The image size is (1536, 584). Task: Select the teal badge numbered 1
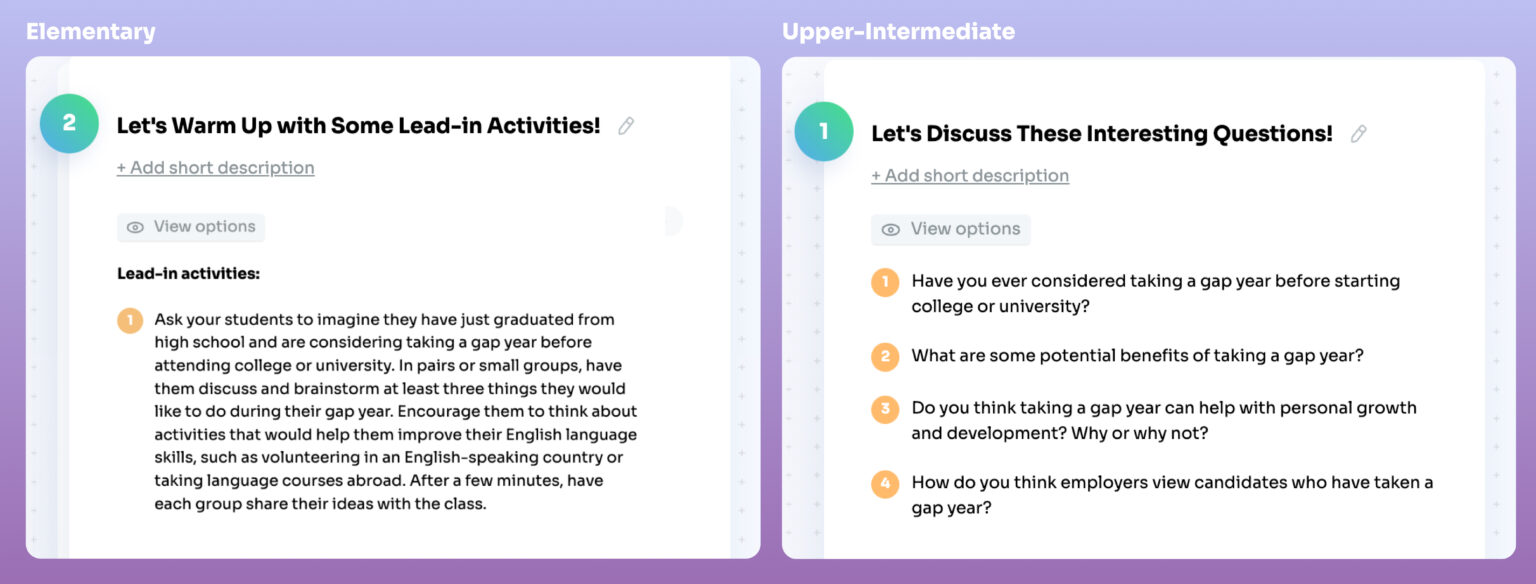[x=824, y=131]
